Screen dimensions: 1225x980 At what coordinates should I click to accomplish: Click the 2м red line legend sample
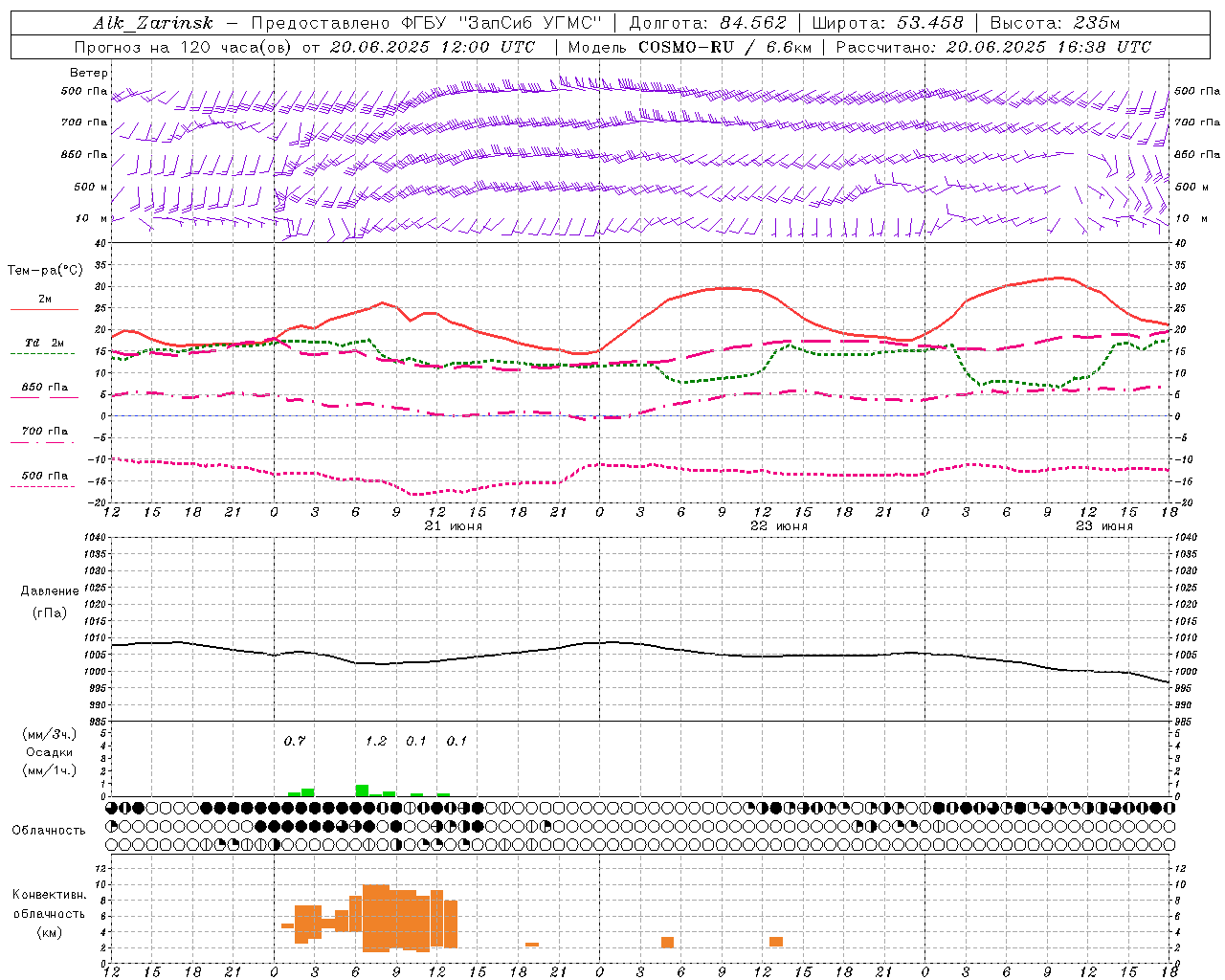point(44,310)
